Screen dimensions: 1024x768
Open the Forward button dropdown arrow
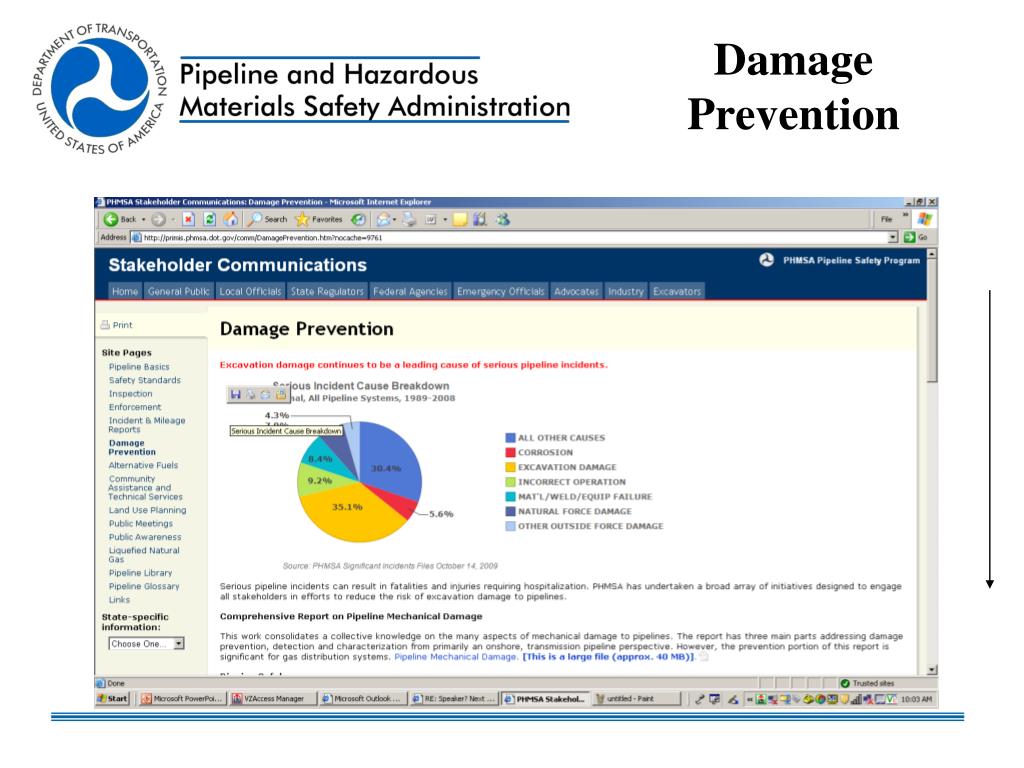[173, 219]
